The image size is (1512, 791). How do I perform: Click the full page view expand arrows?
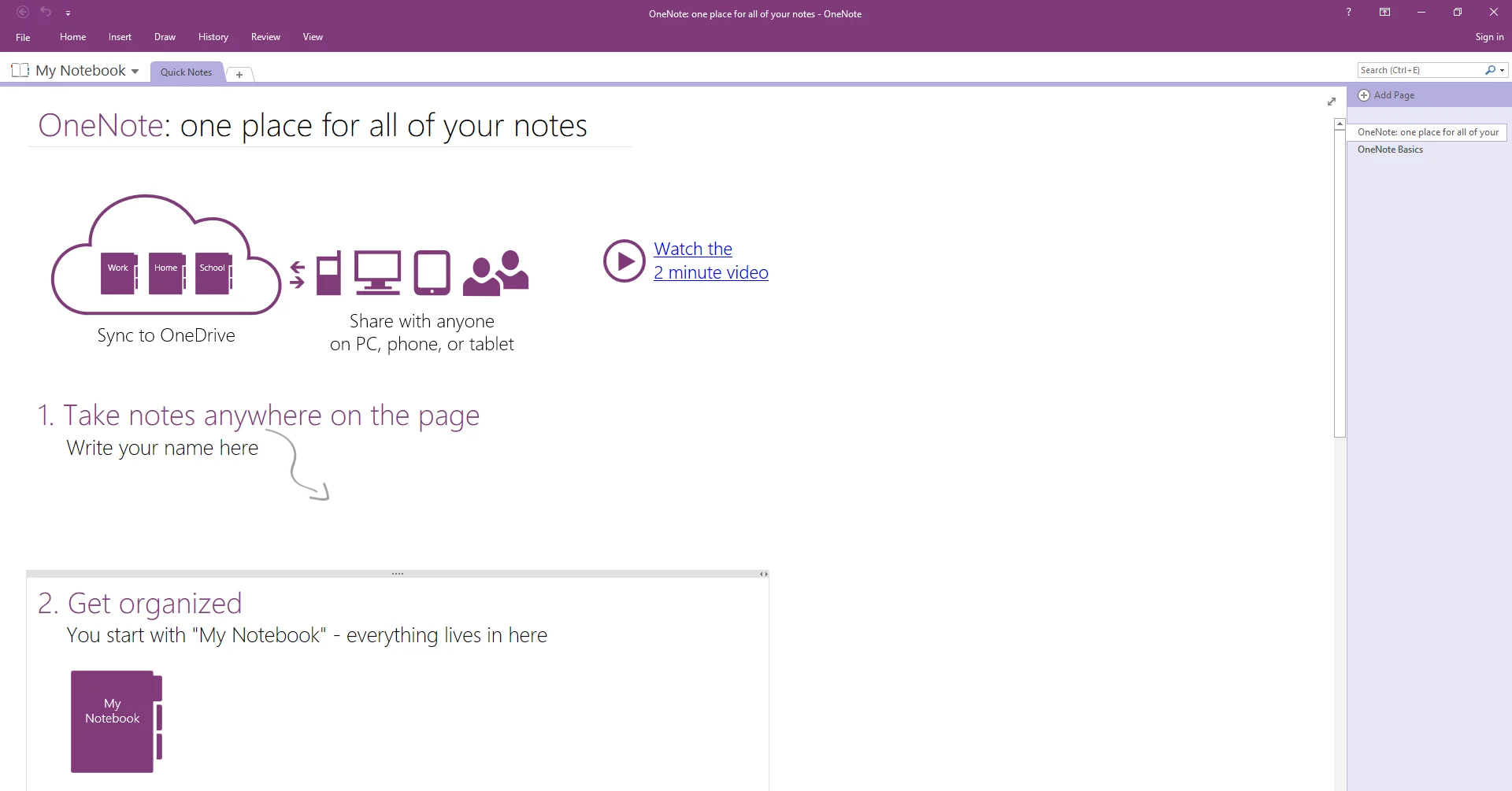click(1332, 102)
